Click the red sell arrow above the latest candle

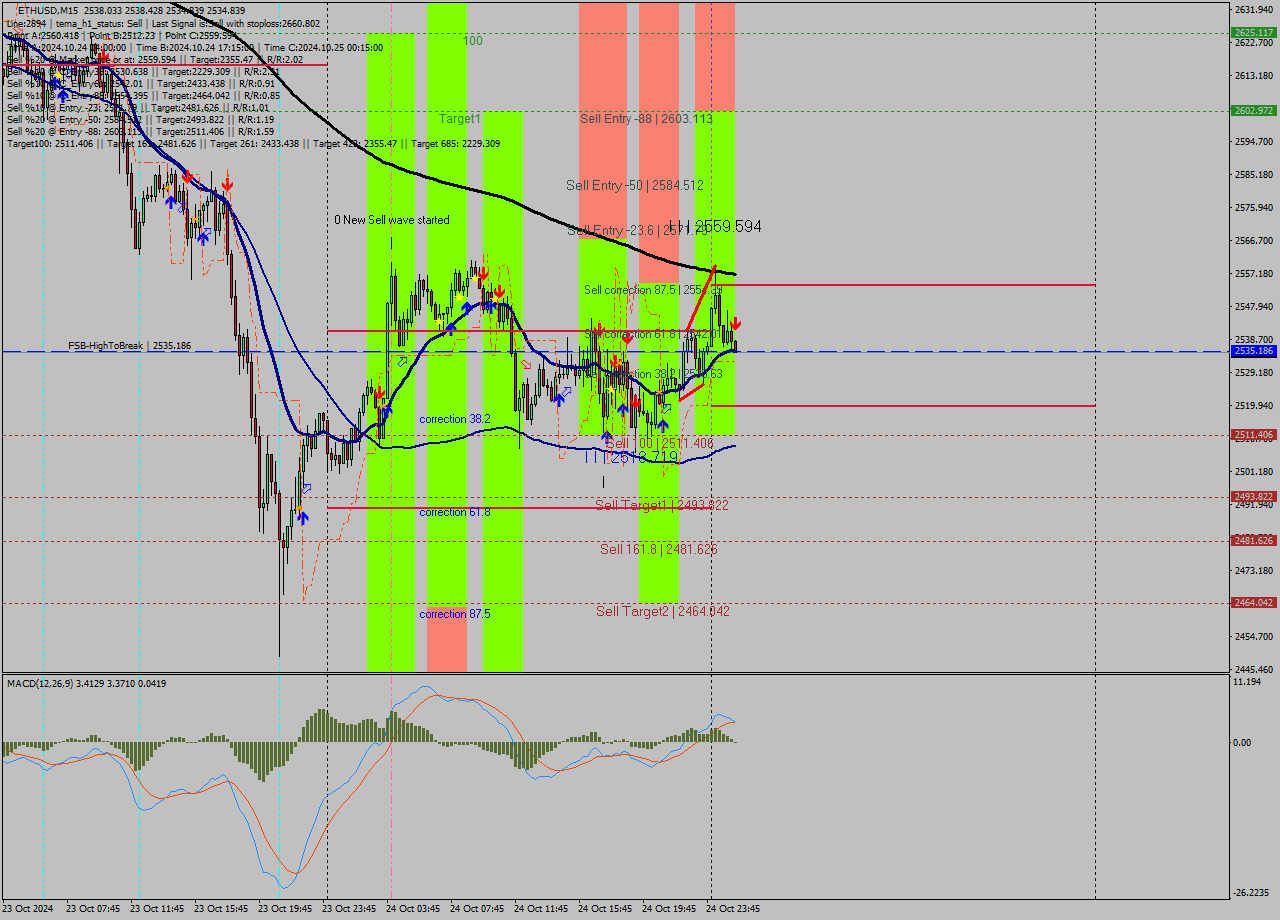point(735,323)
